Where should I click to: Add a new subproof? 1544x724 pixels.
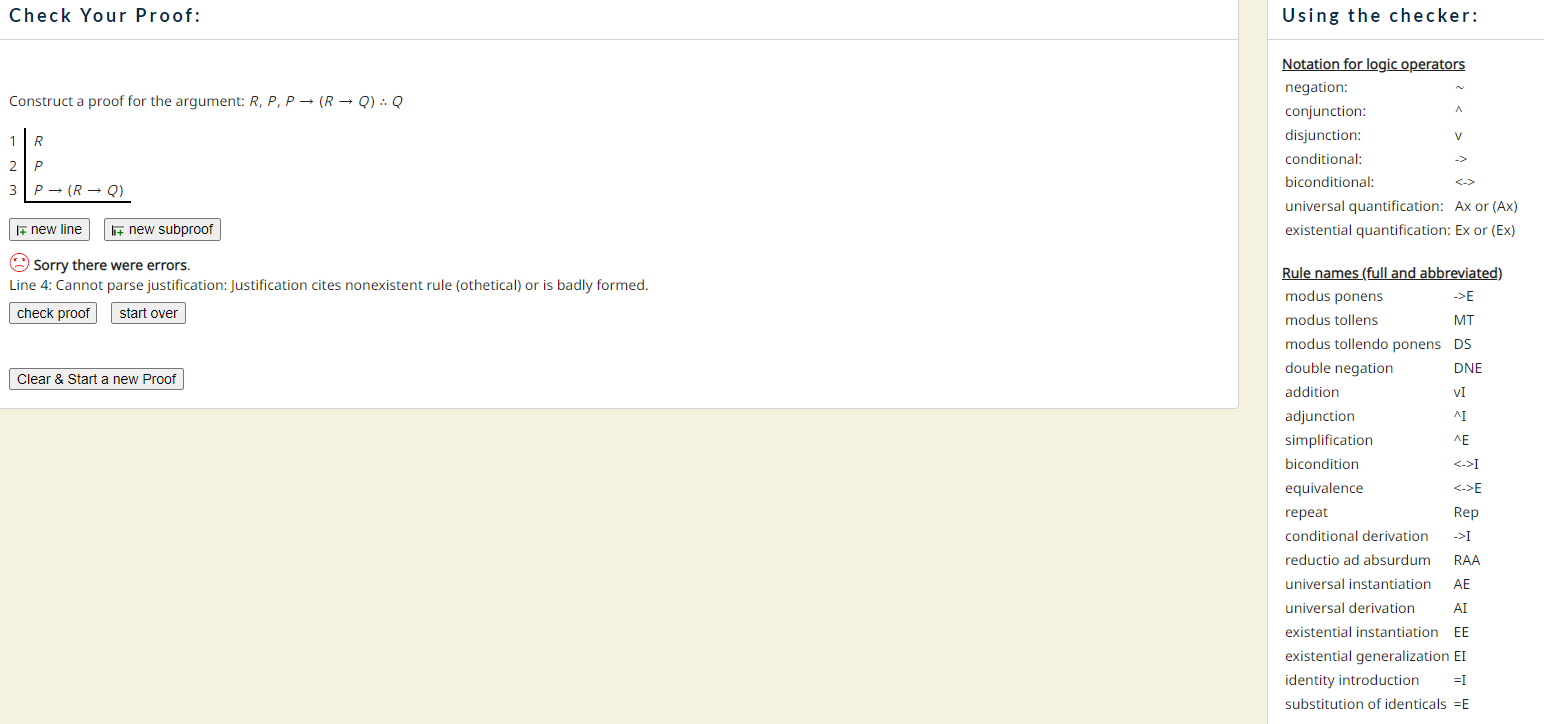162,230
